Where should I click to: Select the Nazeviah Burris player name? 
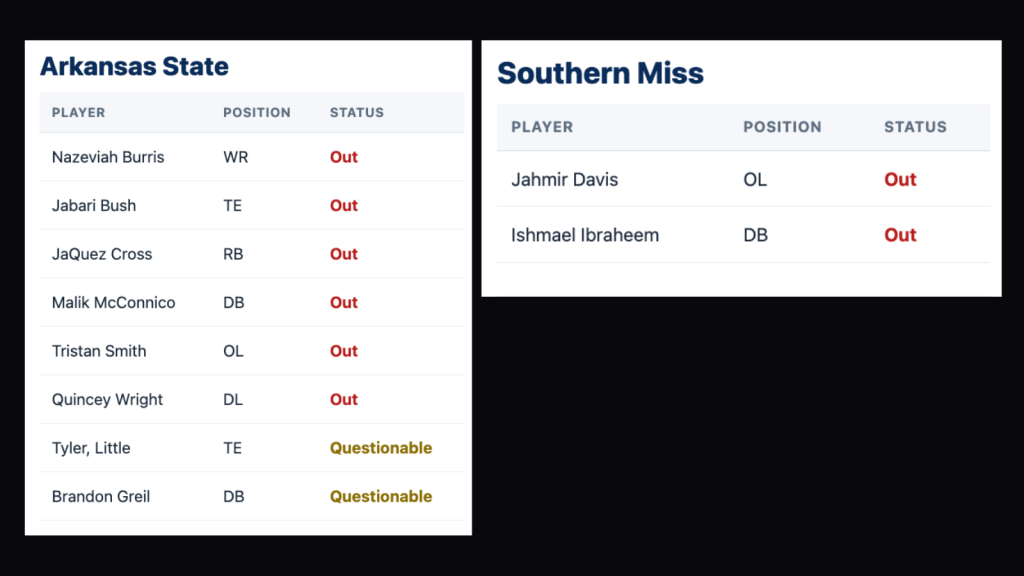(x=108, y=157)
